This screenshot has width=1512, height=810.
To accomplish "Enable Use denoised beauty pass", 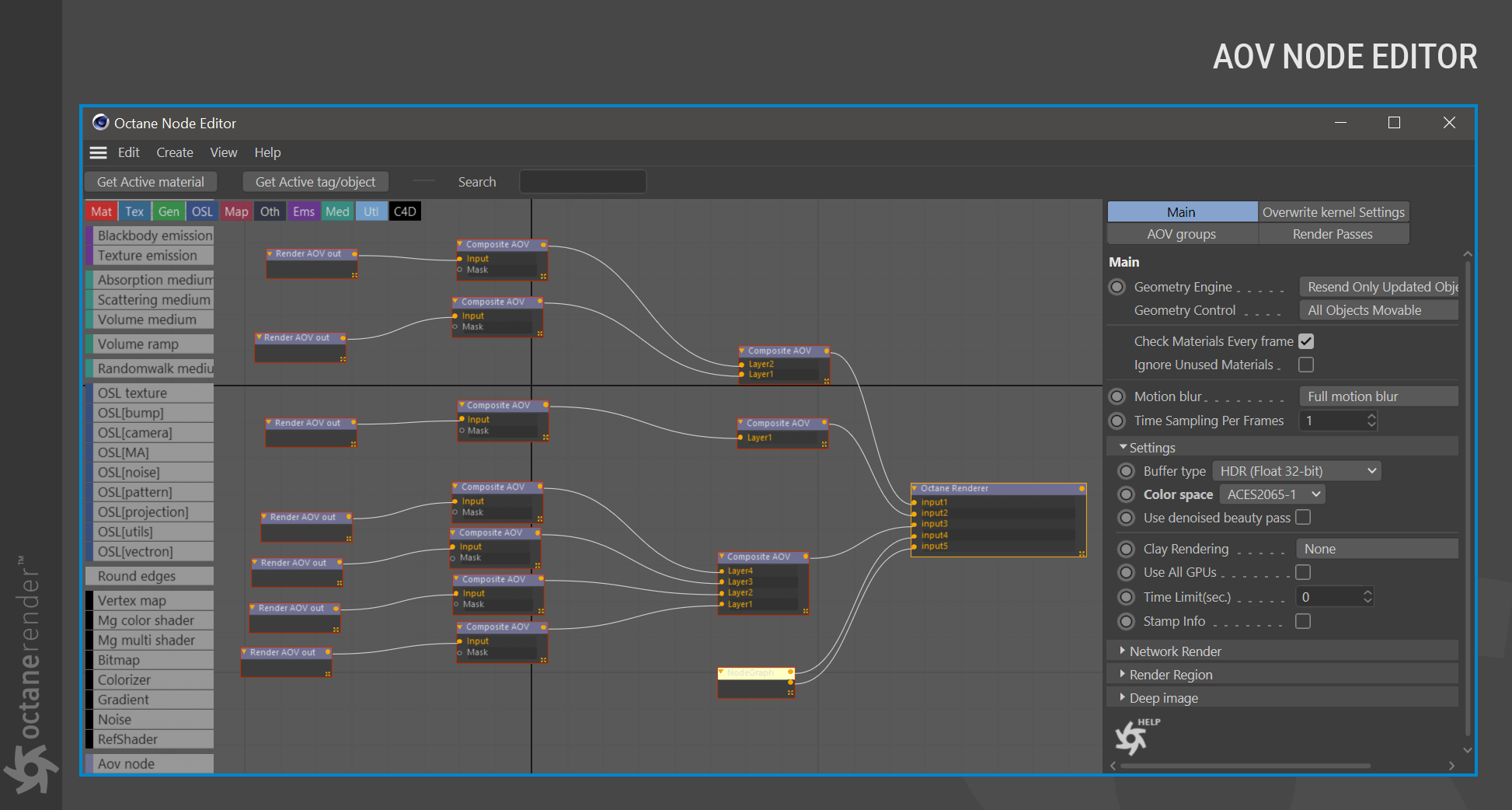I will (x=1303, y=517).
